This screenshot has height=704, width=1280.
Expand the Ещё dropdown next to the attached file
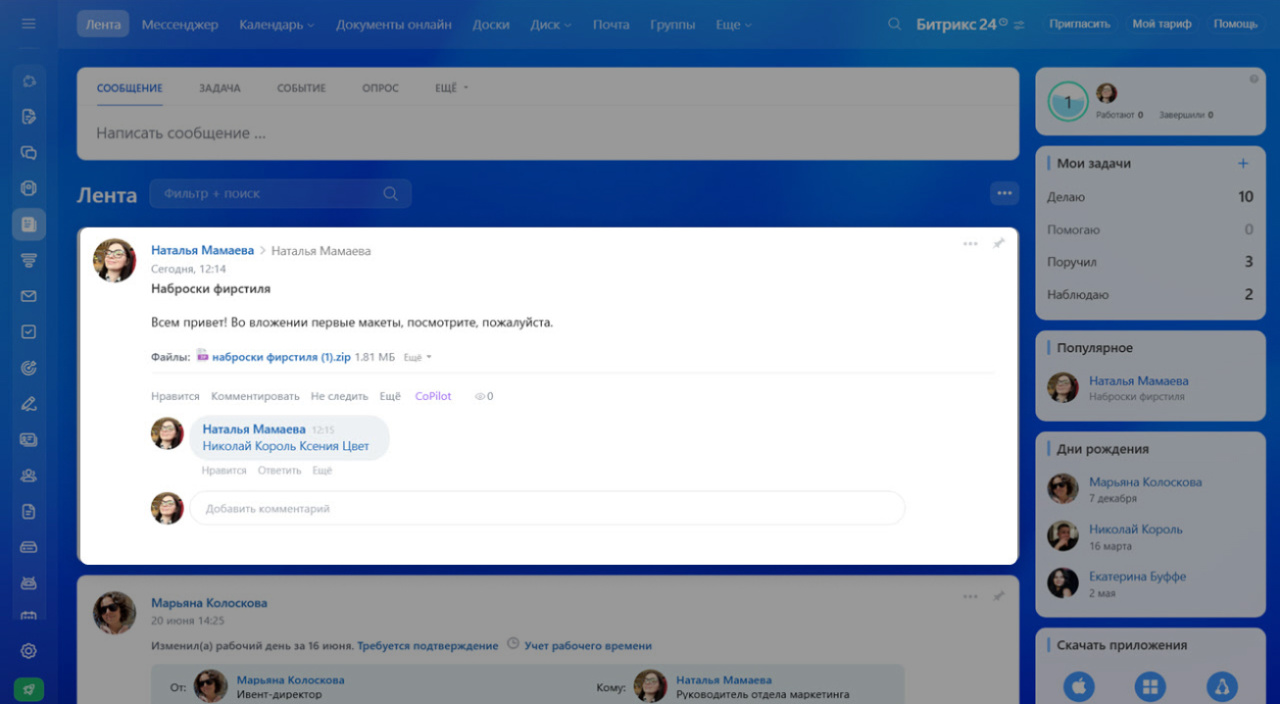pyautogui.click(x=418, y=357)
